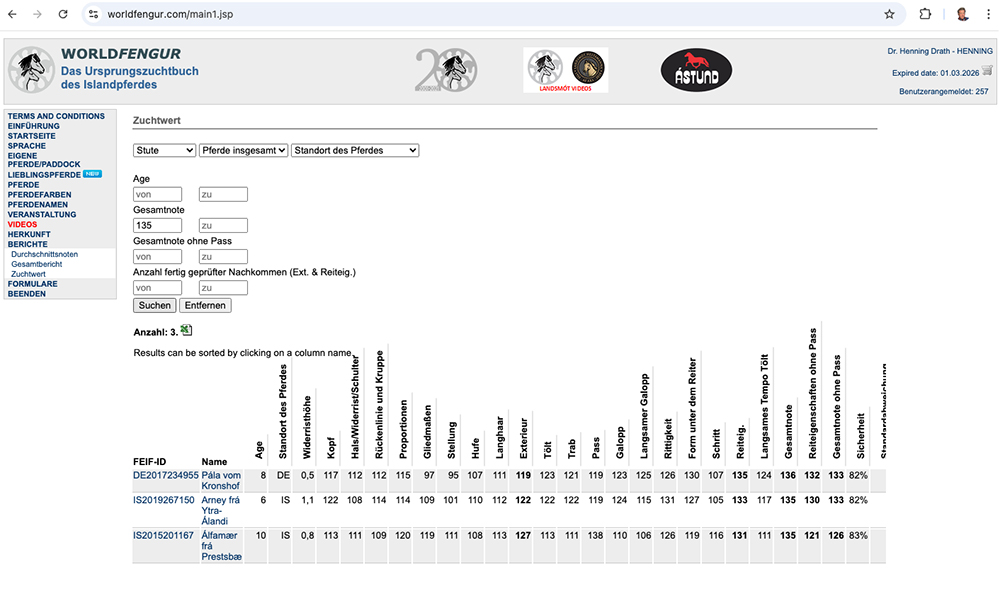Click the 20-year anniversary logo
The height and width of the screenshot is (591, 1000).
[x=446, y=70]
